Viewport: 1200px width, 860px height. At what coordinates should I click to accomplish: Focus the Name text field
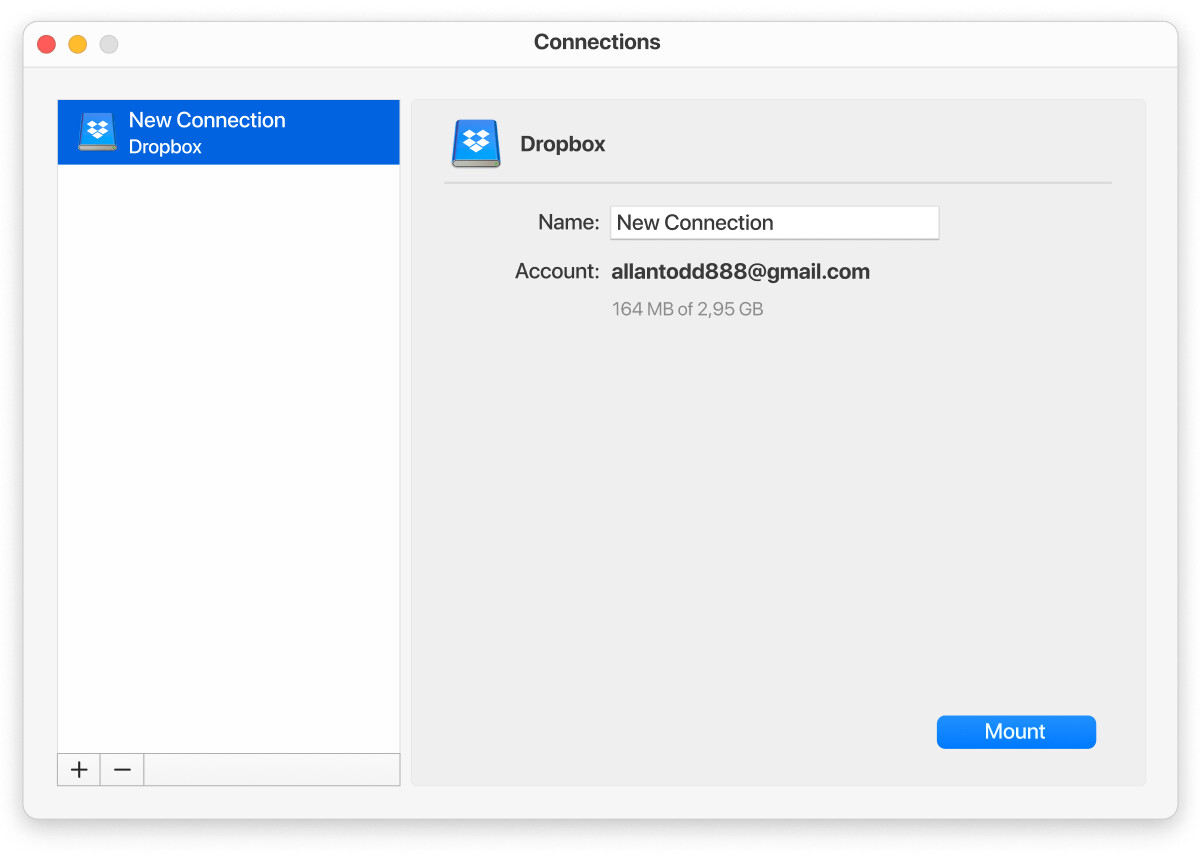click(774, 223)
